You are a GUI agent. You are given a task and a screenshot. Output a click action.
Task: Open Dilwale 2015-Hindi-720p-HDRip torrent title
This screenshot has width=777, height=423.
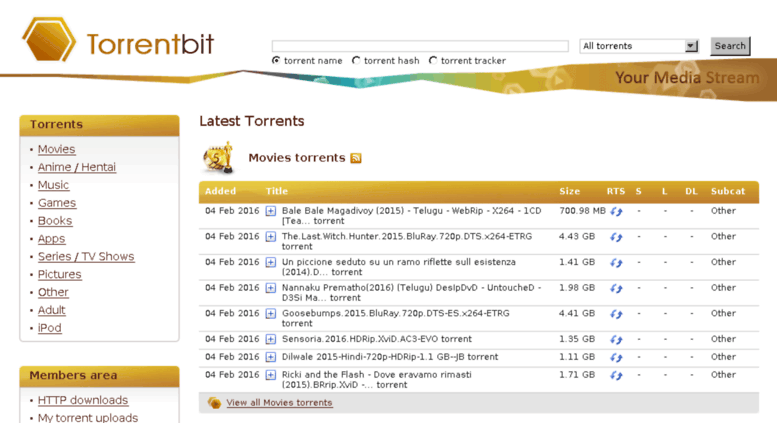click(x=390, y=357)
